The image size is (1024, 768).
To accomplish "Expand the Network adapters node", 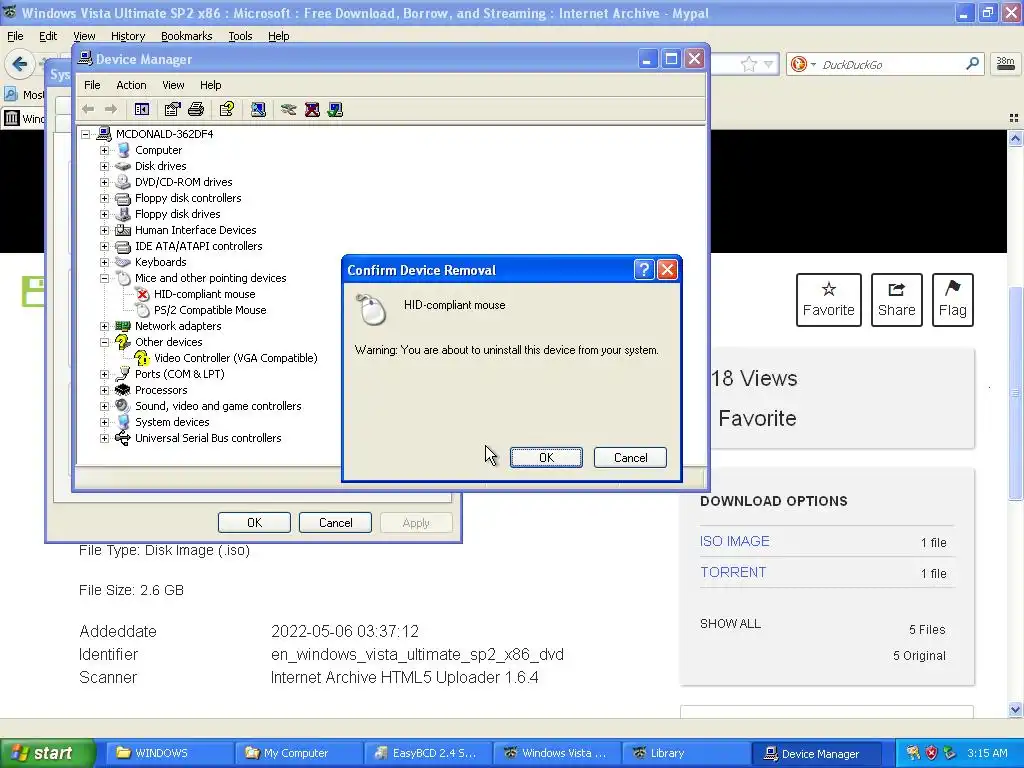I will pyautogui.click(x=104, y=326).
